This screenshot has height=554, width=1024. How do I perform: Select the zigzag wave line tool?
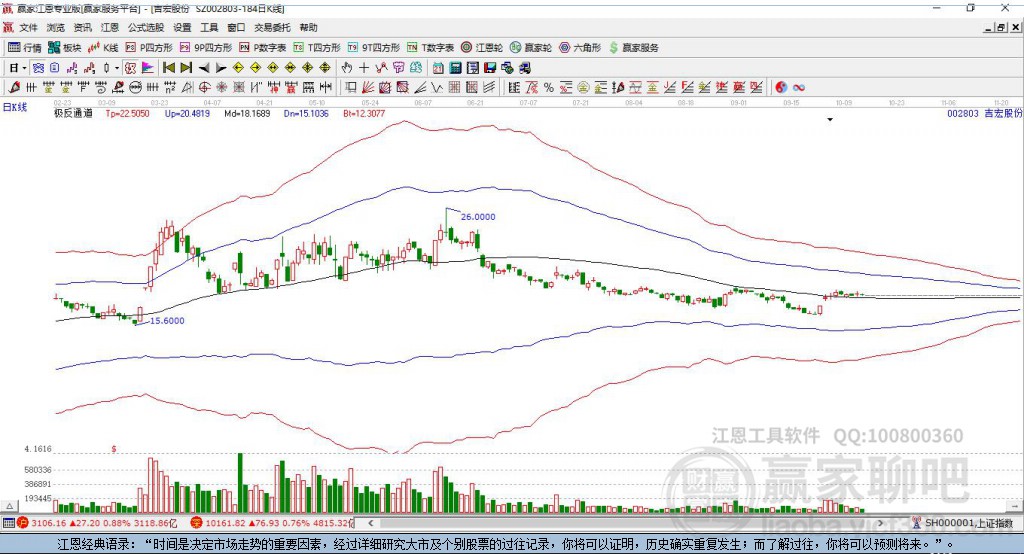pos(436,88)
